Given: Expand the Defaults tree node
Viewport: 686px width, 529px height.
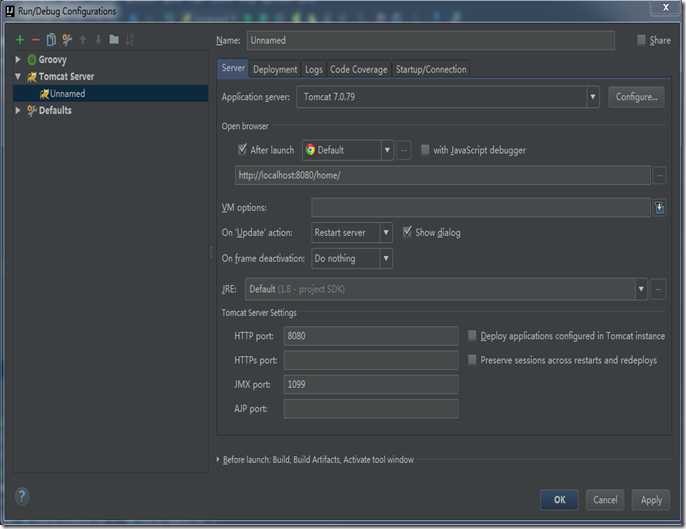Looking at the screenshot, I should click(18, 110).
